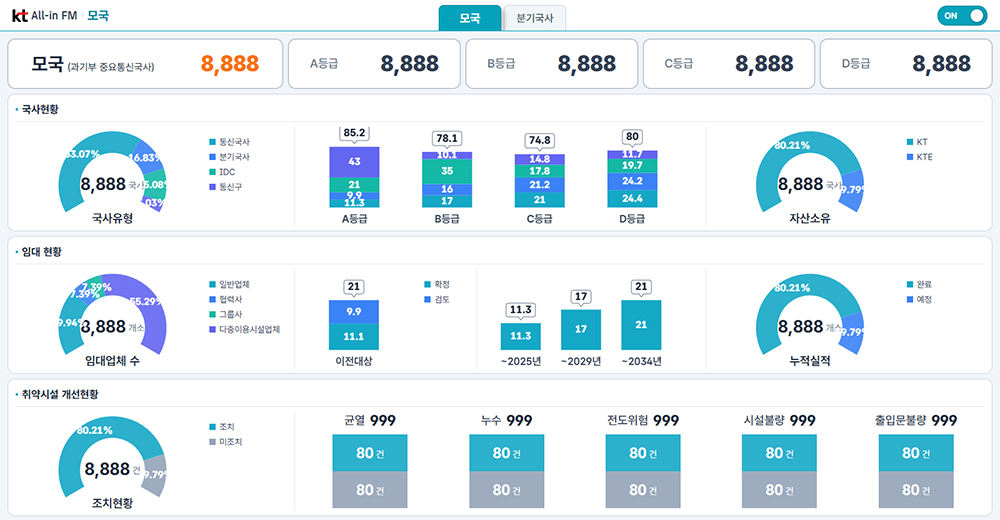The image size is (1000, 520).
Task: Click the 80건 teal block under 균열
Action: (369, 453)
